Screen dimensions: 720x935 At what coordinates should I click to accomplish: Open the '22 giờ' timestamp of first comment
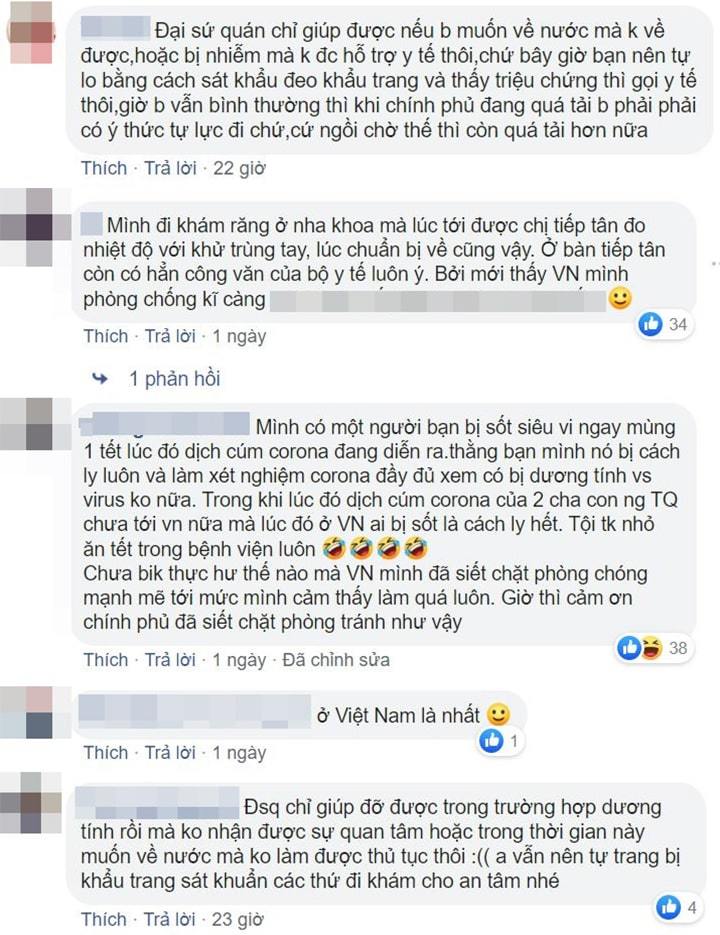pos(239,168)
